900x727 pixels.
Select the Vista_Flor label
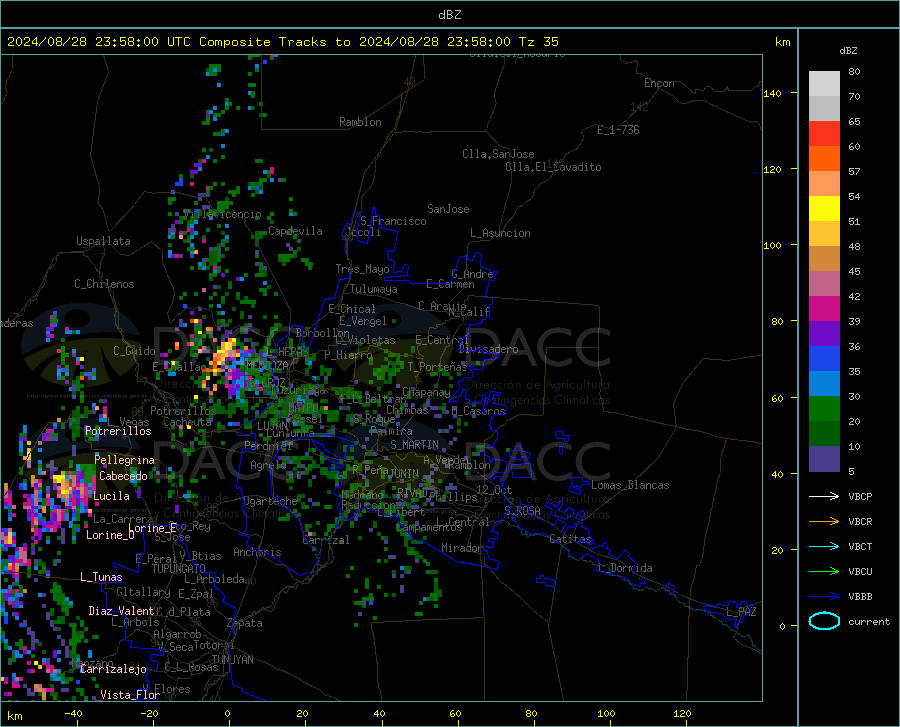tap(130, 695)
